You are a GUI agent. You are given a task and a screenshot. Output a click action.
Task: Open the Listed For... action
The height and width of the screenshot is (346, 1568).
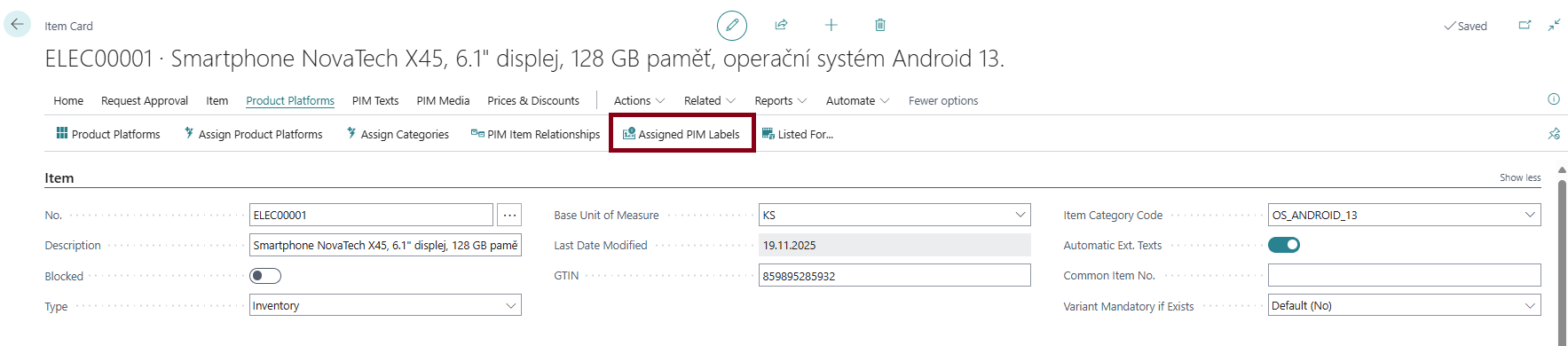coord(798,134)
